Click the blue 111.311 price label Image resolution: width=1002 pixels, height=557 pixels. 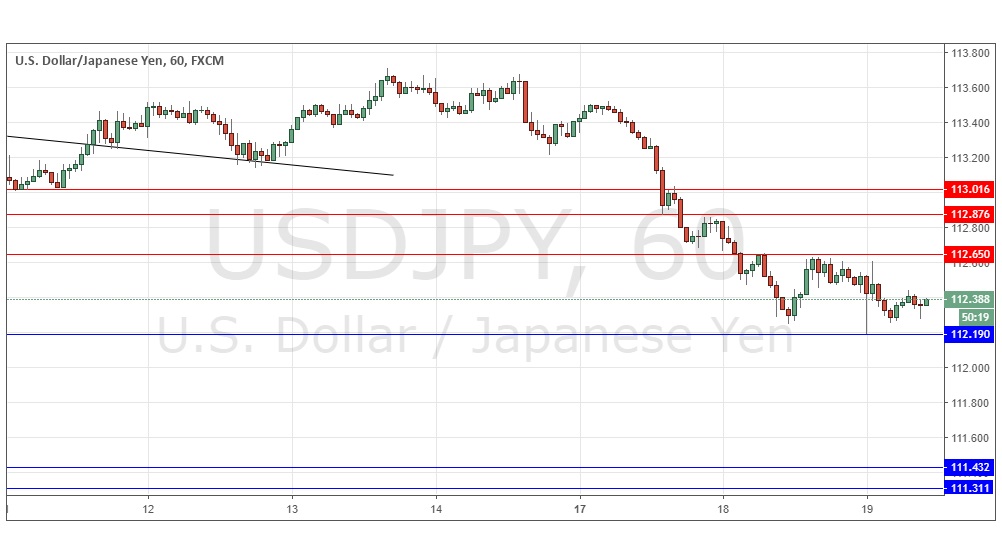970,489
